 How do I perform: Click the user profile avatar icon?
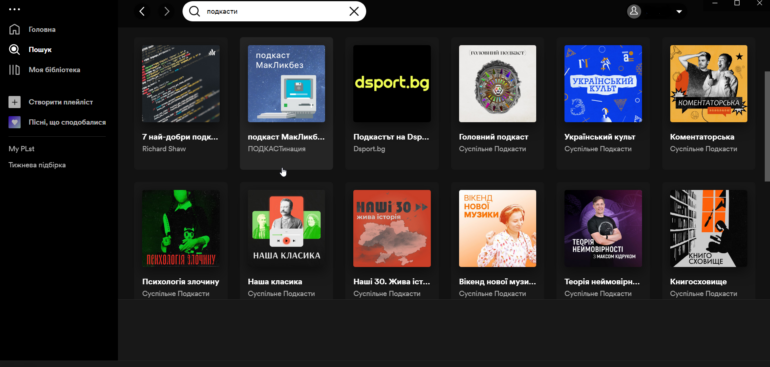tap(634, 11)
